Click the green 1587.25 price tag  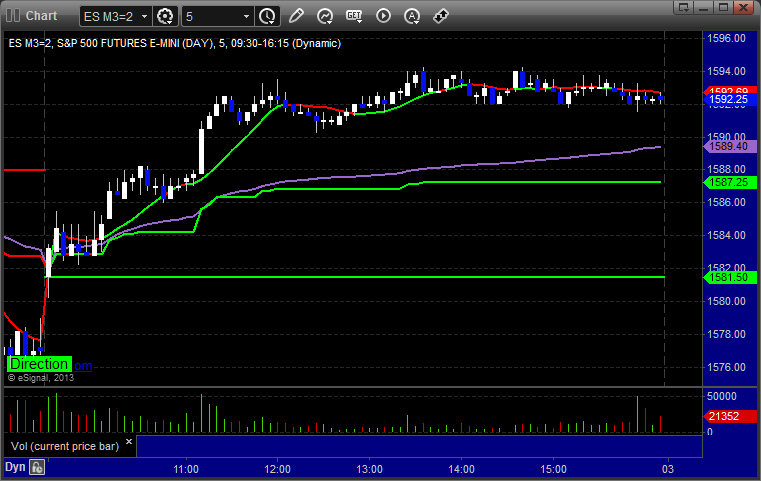click(x=729, y=182)
